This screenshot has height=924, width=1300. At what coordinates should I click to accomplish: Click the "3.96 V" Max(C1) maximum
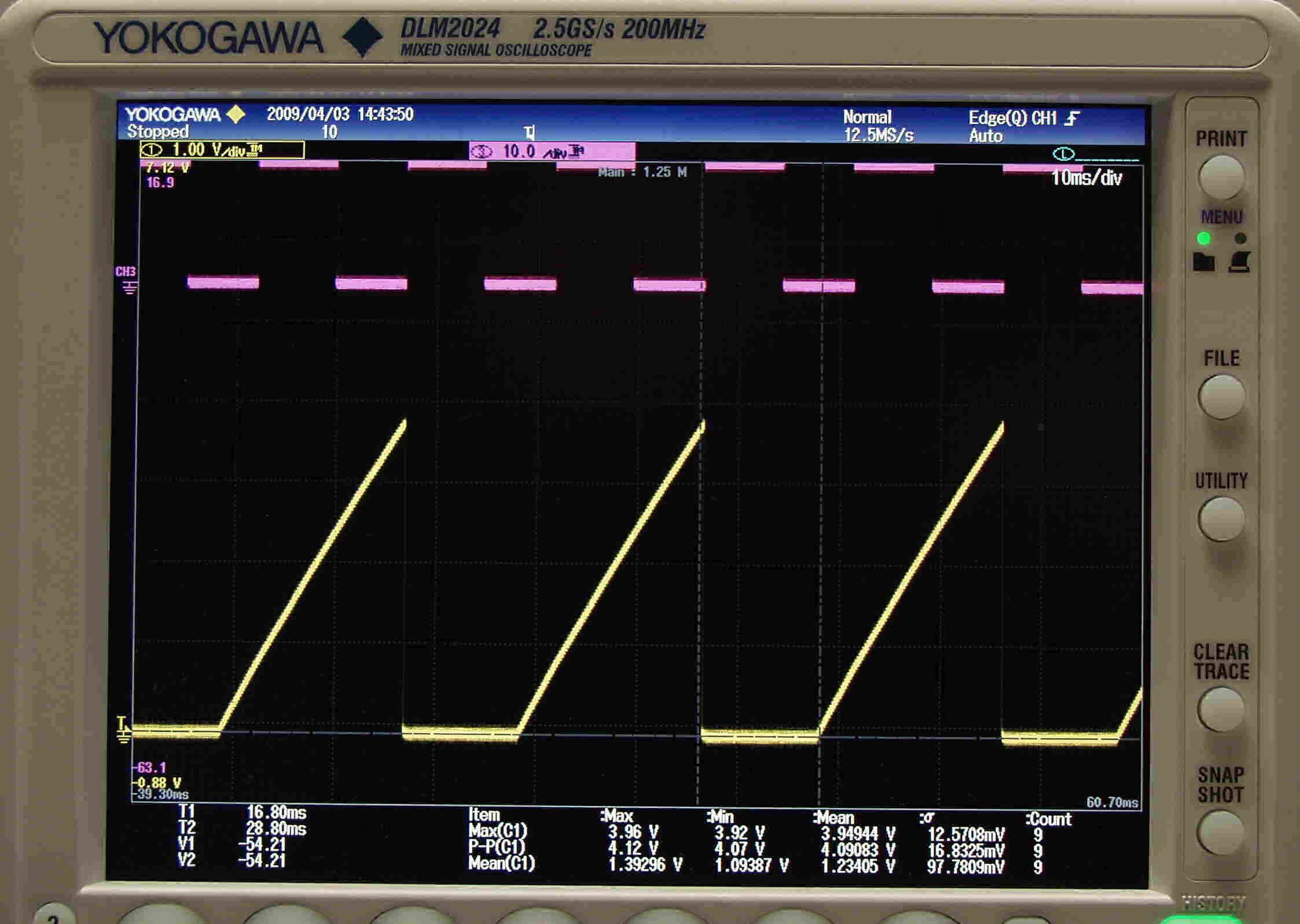click(633, 833)
